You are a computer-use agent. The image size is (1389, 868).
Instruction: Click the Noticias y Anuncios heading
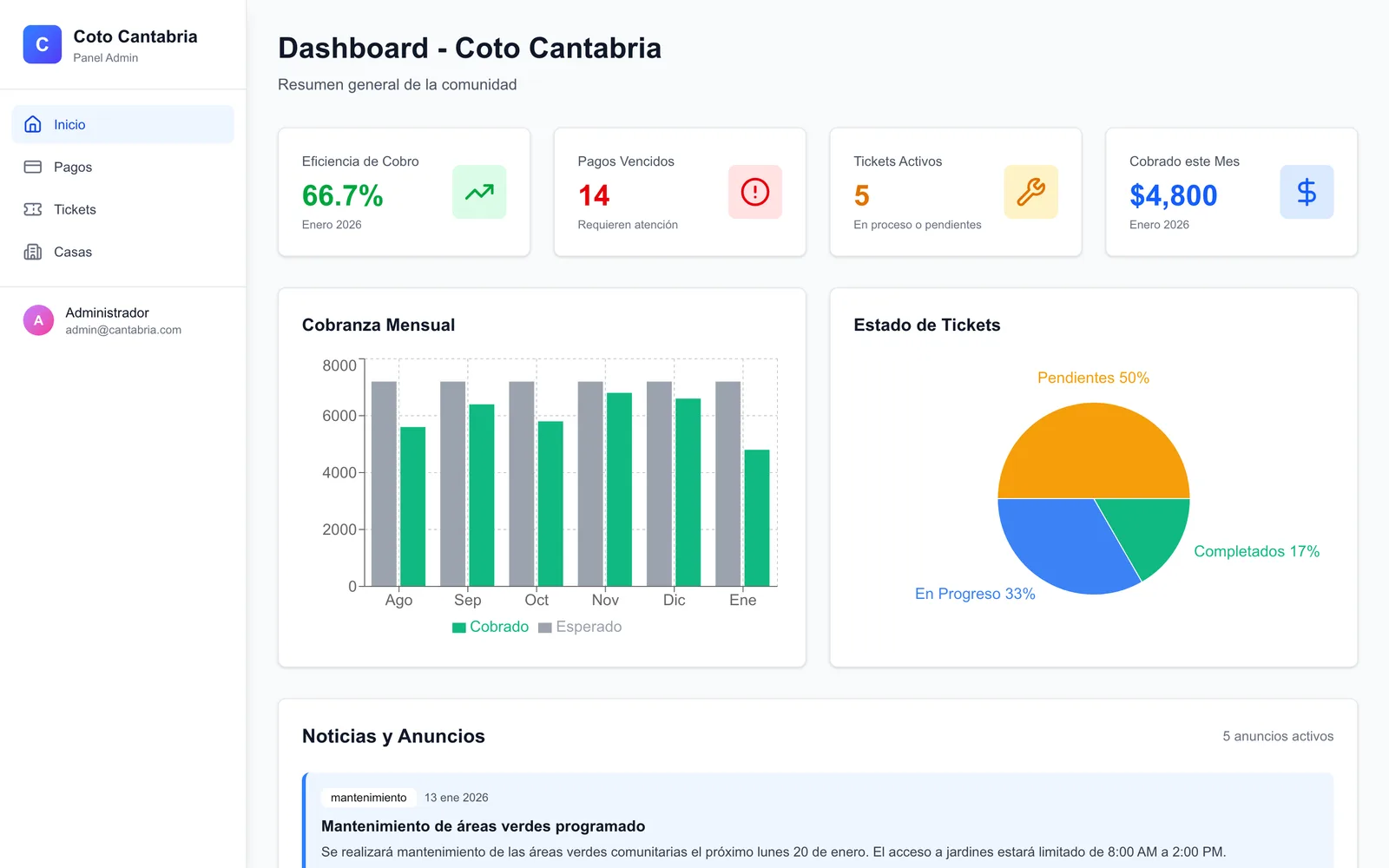point(393,736)
